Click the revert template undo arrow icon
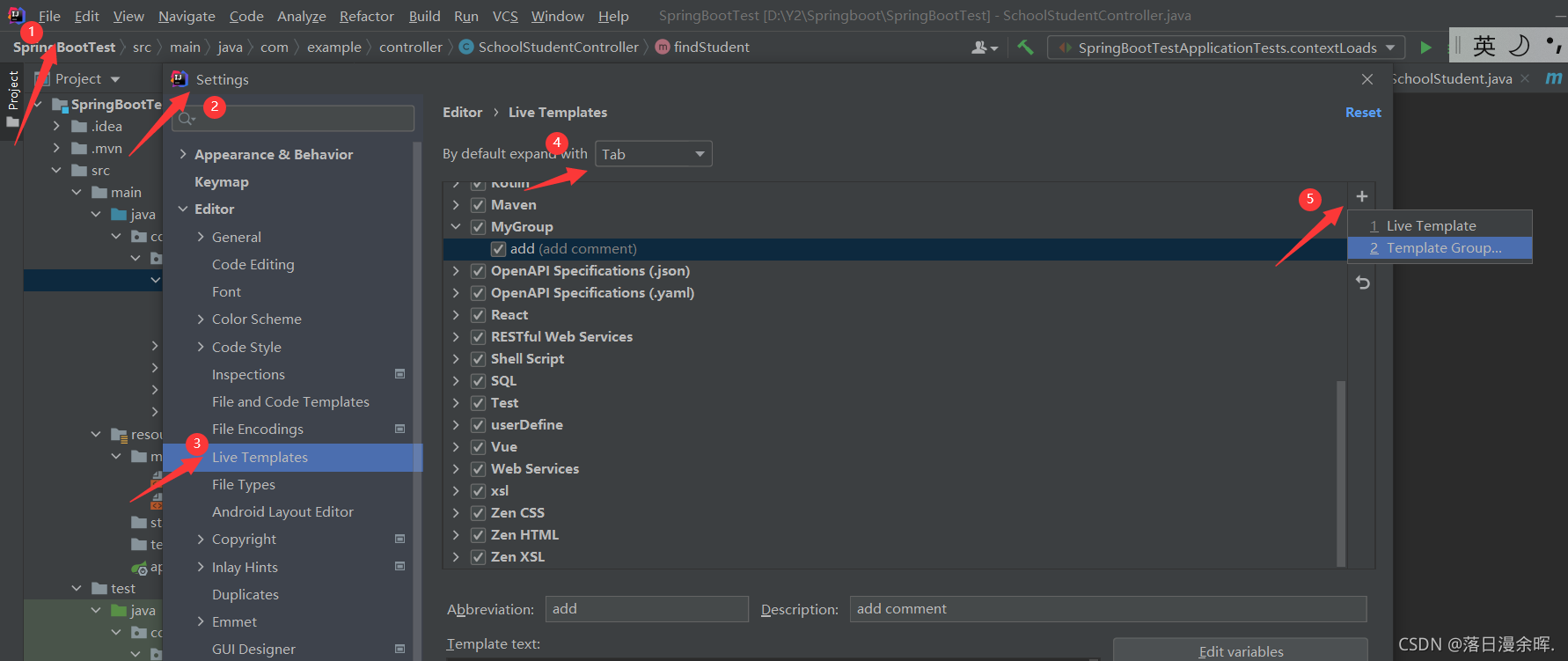This screenshot has height=661, width=1568. tap(1362, 283)
